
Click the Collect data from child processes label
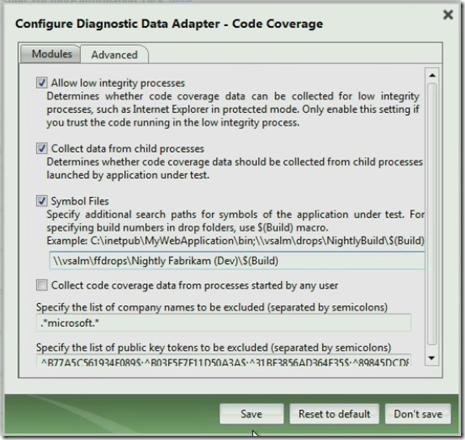pos(127,149)
